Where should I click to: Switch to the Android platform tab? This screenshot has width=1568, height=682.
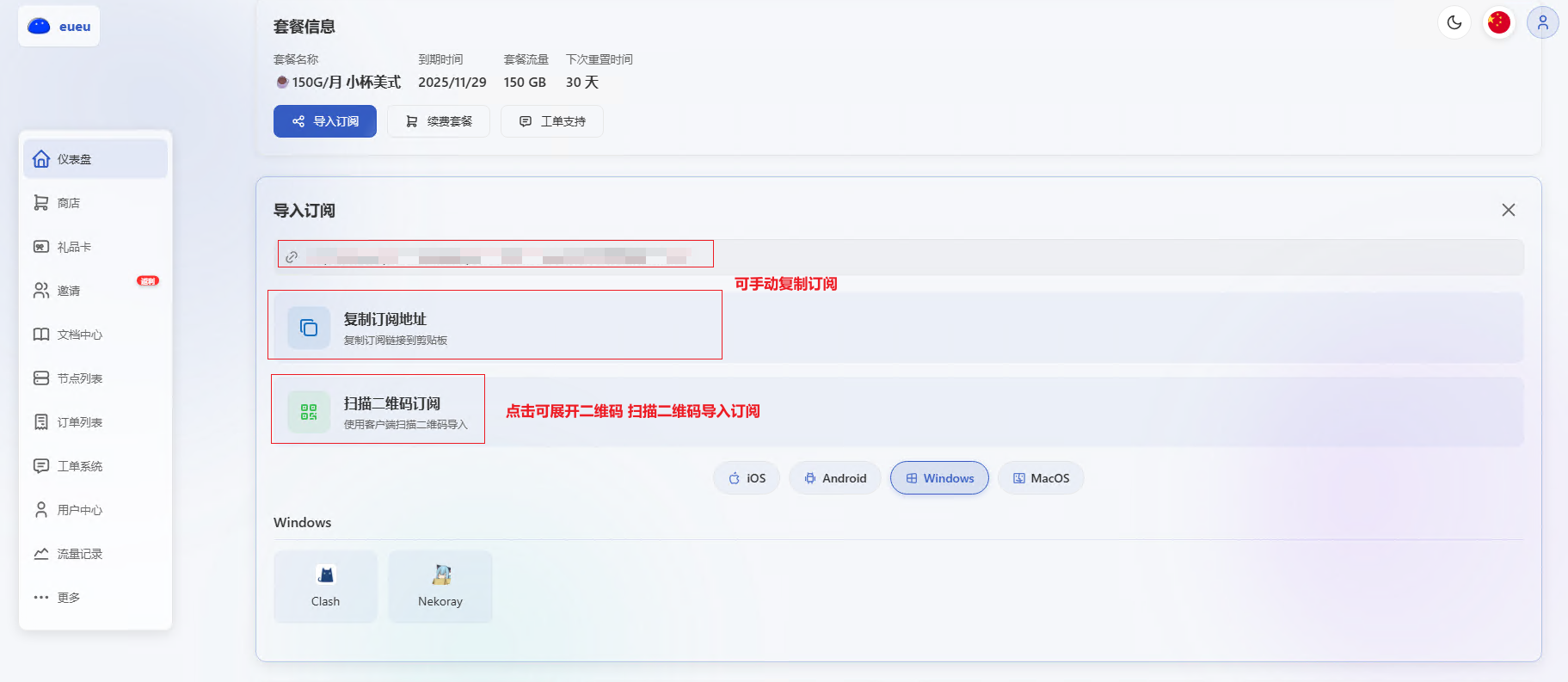pos(834,478)
